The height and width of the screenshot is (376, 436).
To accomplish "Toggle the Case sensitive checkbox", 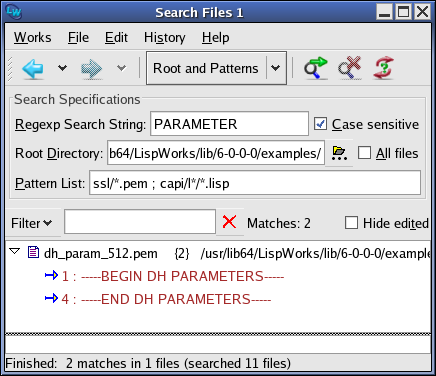I will point(321,124).
